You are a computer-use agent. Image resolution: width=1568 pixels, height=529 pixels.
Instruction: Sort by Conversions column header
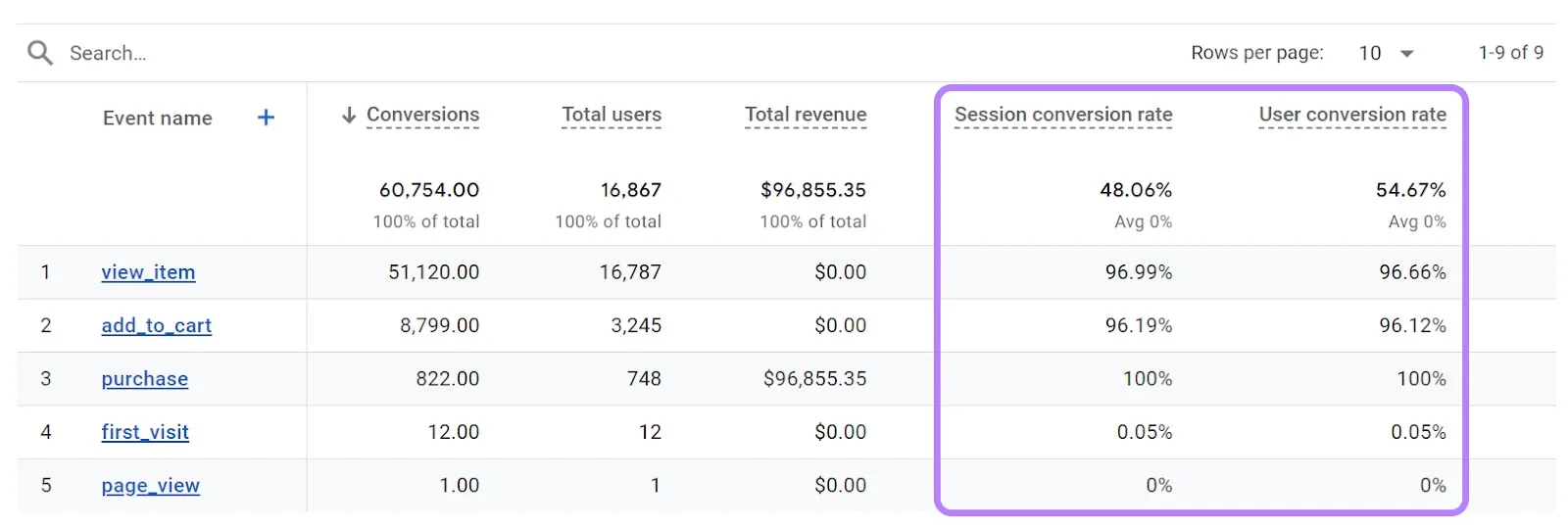422,115
